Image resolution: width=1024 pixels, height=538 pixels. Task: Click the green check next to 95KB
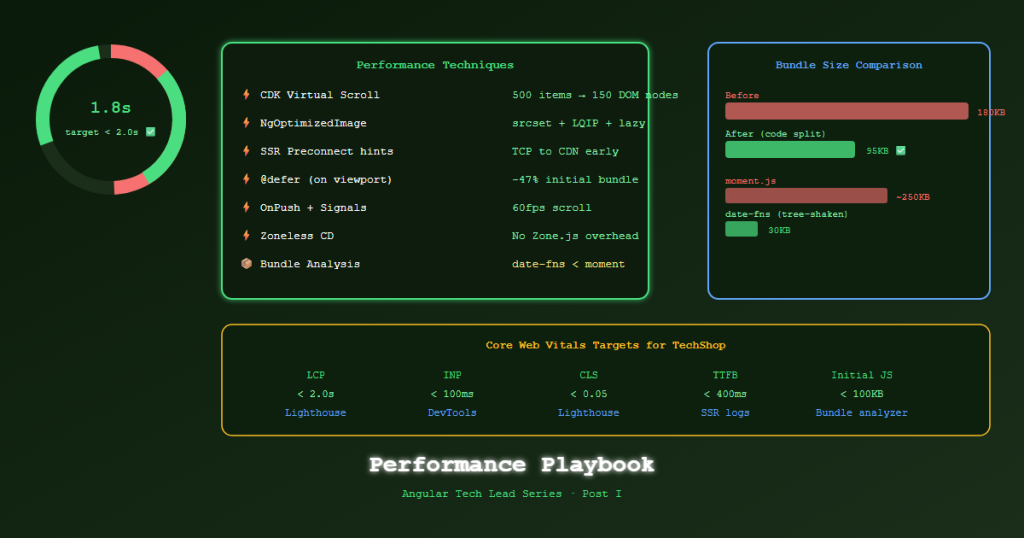click(x=901, y=150)
